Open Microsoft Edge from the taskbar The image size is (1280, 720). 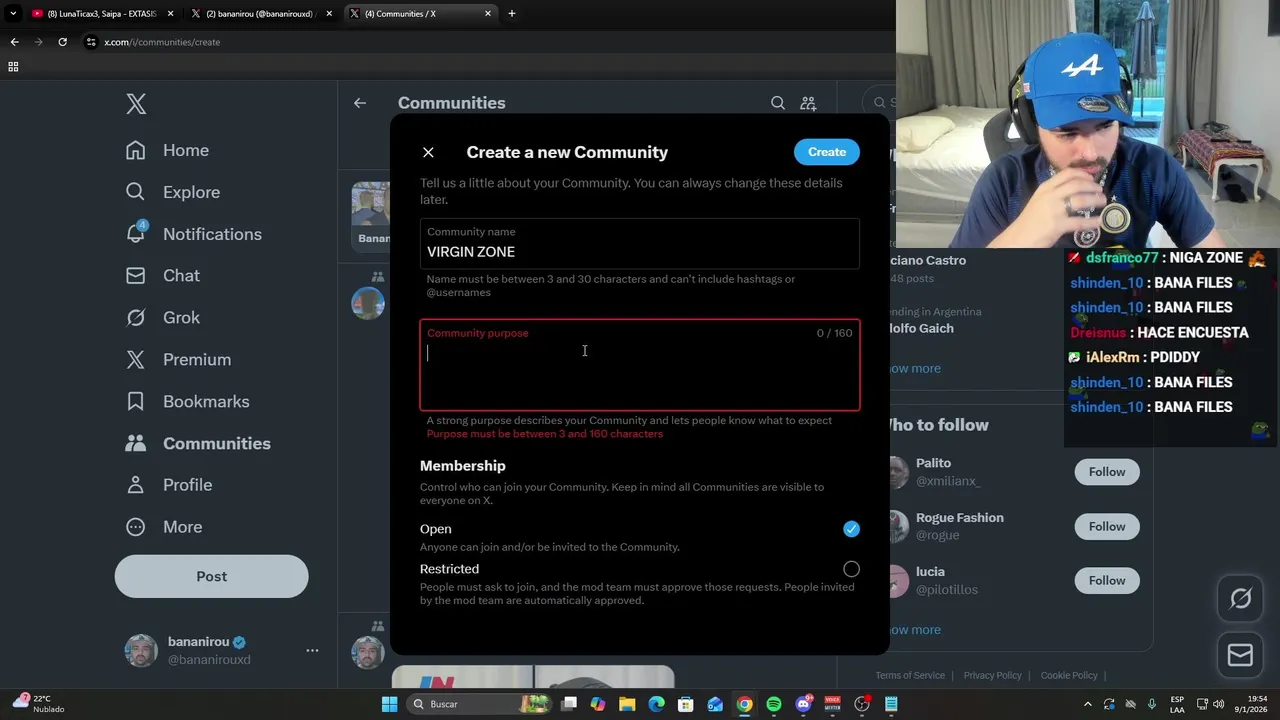[x=656, y=704]
